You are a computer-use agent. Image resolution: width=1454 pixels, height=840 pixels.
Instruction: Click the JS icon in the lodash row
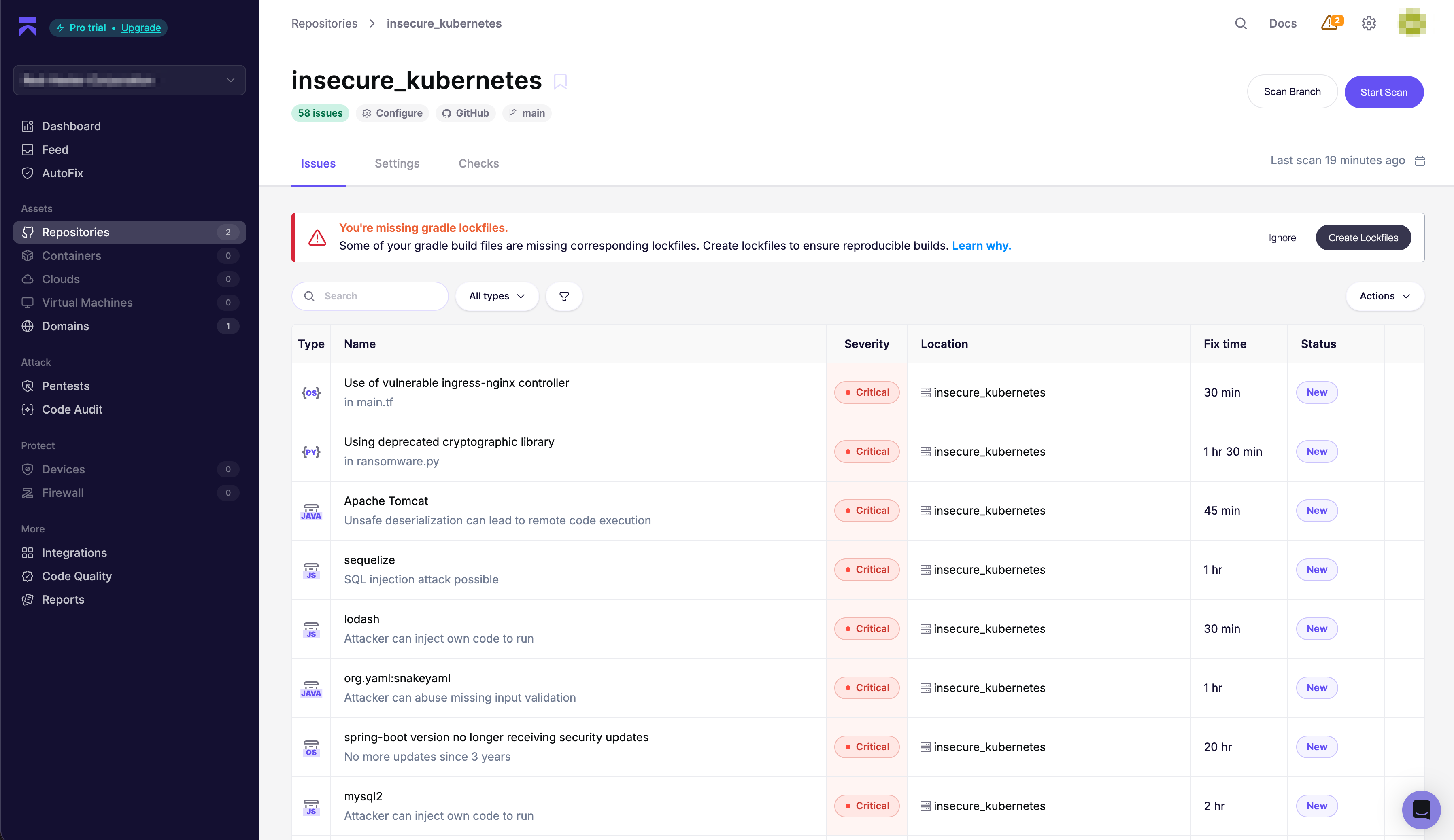(x=311, y=630)
